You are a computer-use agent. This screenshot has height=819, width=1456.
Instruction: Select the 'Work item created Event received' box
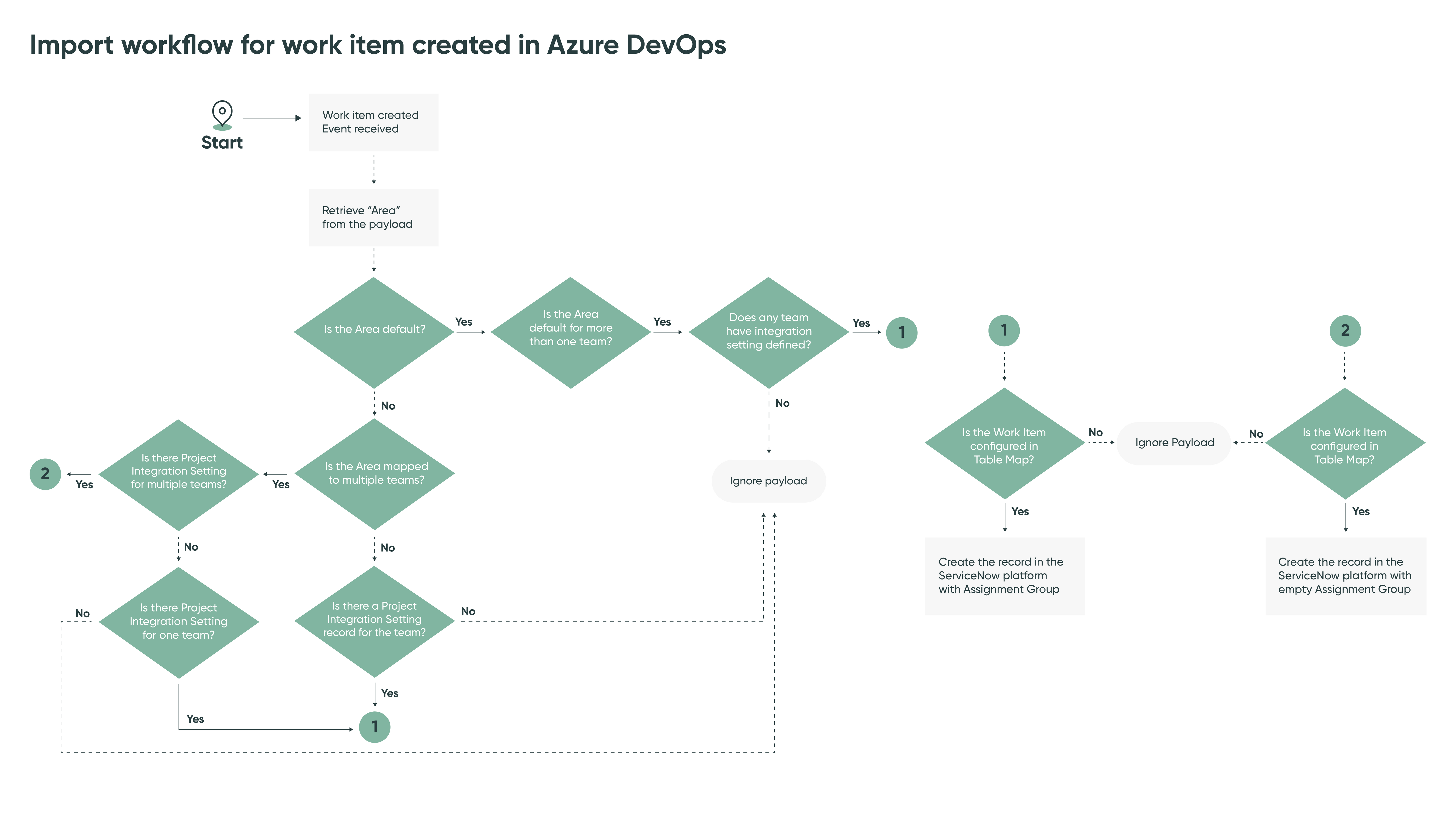(374, 122)
